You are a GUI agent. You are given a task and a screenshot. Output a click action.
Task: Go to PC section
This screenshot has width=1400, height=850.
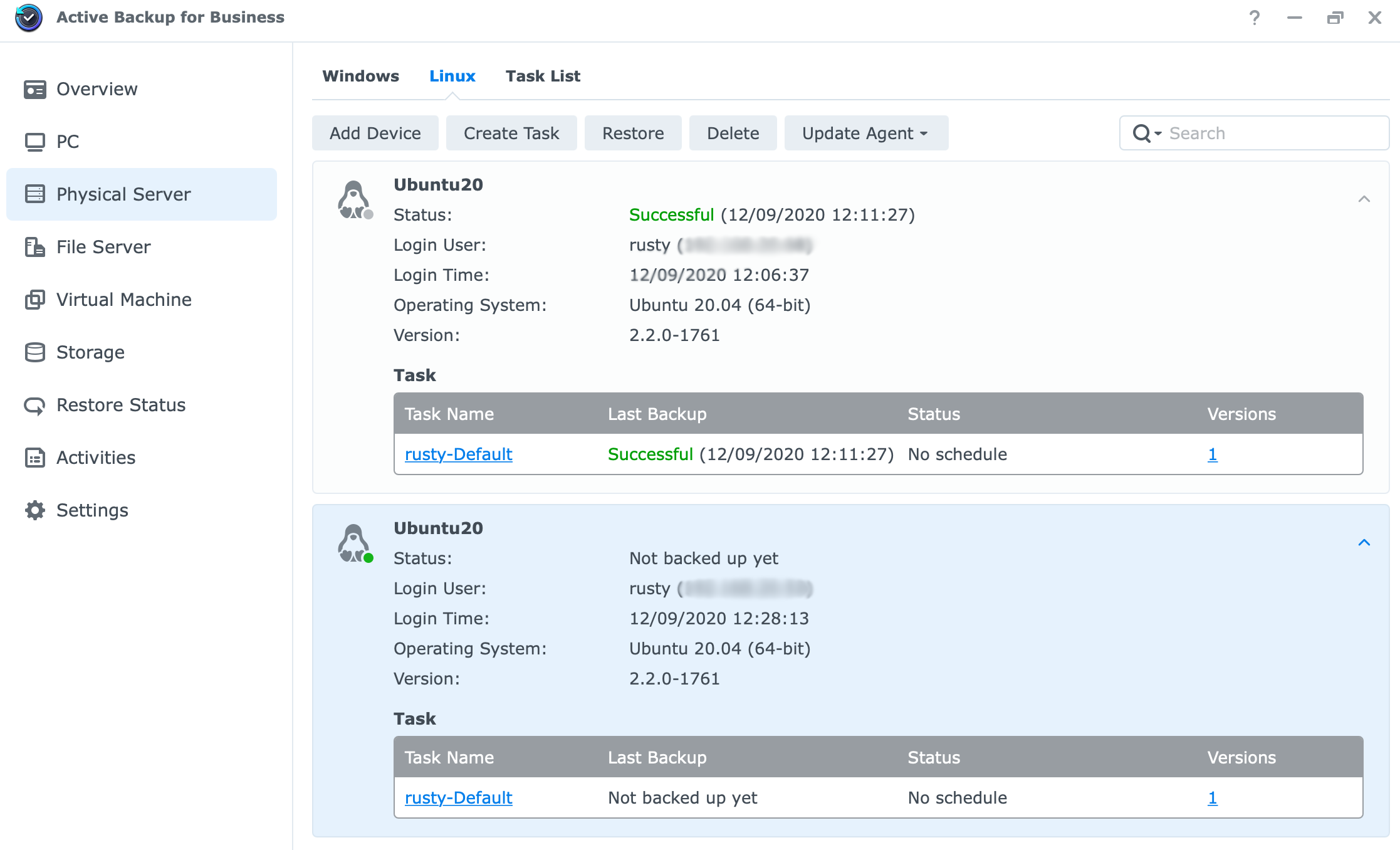pos(142,142)
